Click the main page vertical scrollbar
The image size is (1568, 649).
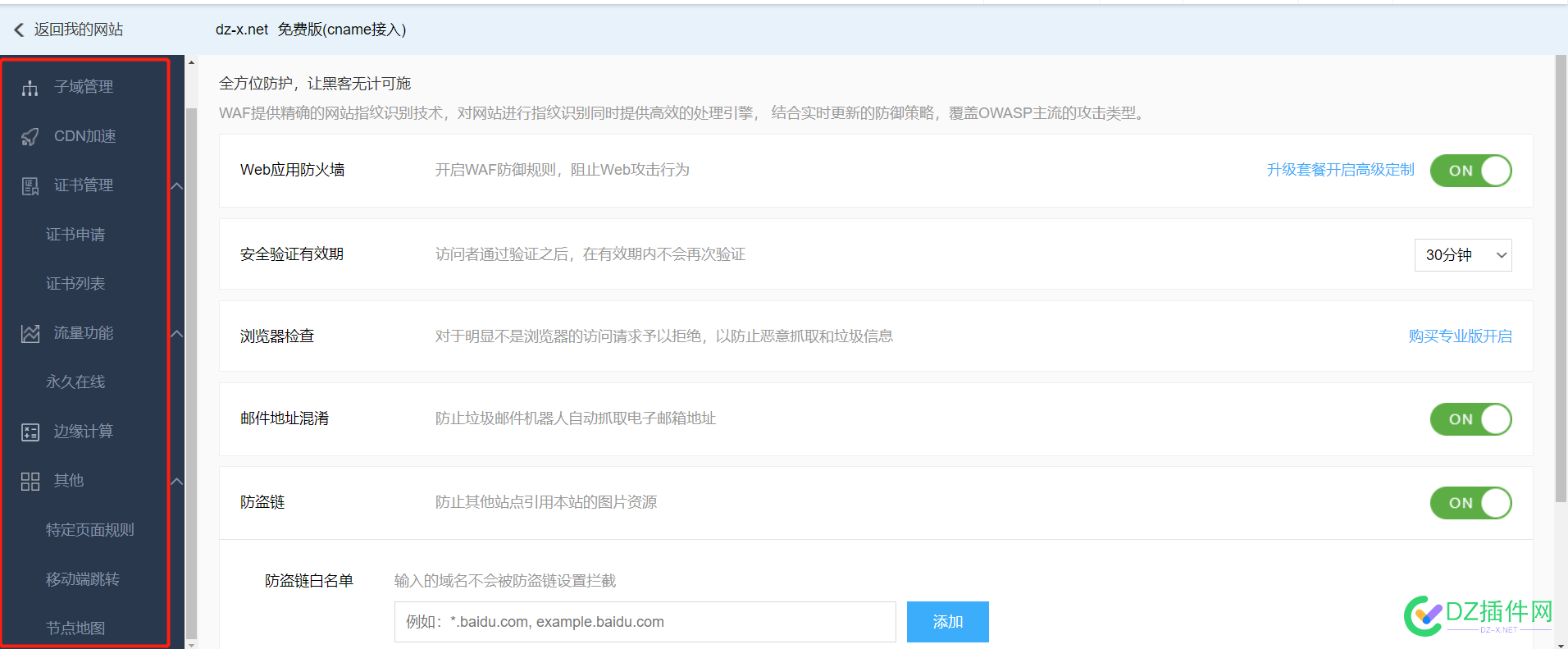[1561, 279]
